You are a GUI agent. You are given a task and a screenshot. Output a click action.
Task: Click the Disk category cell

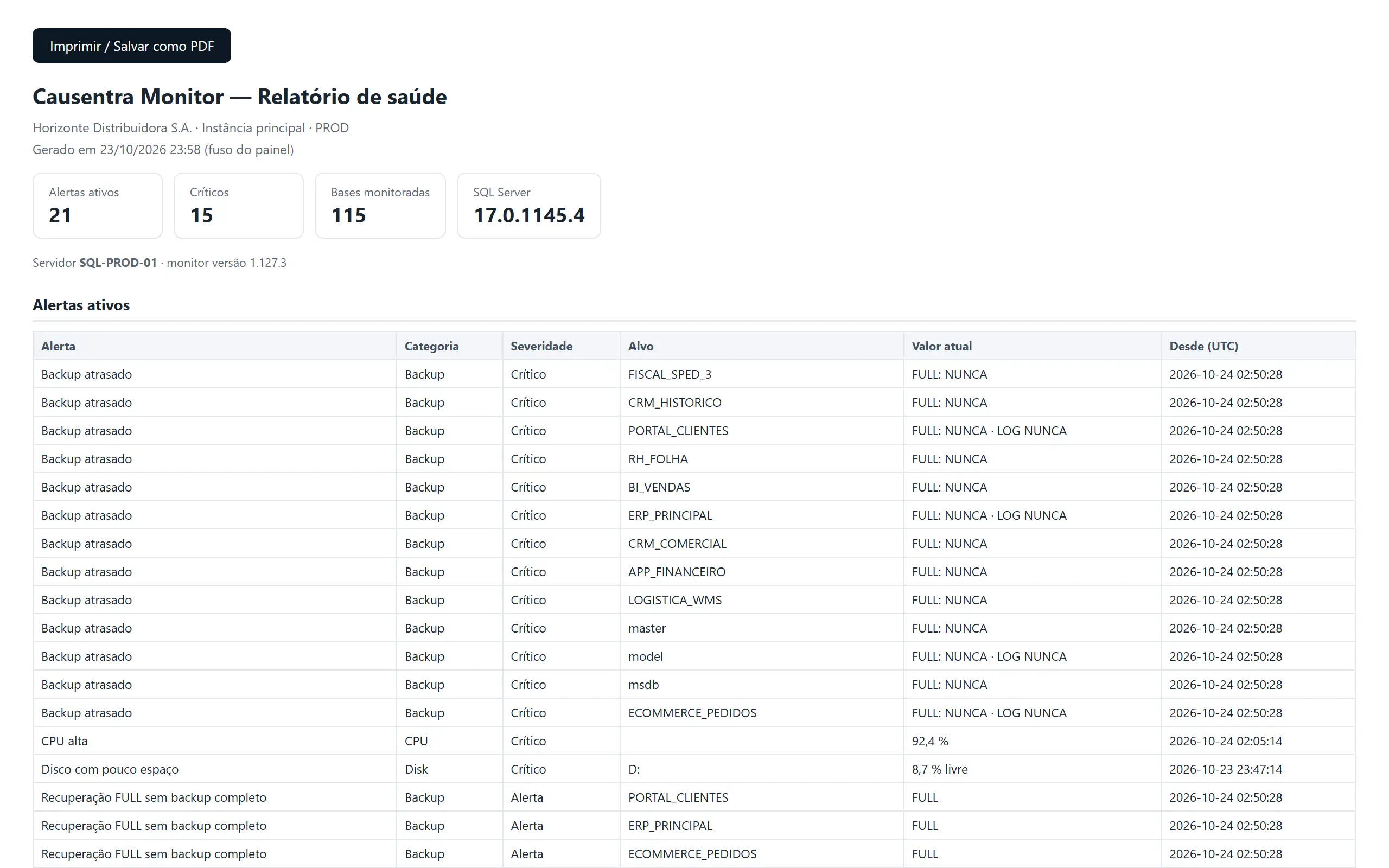point(449,769)
